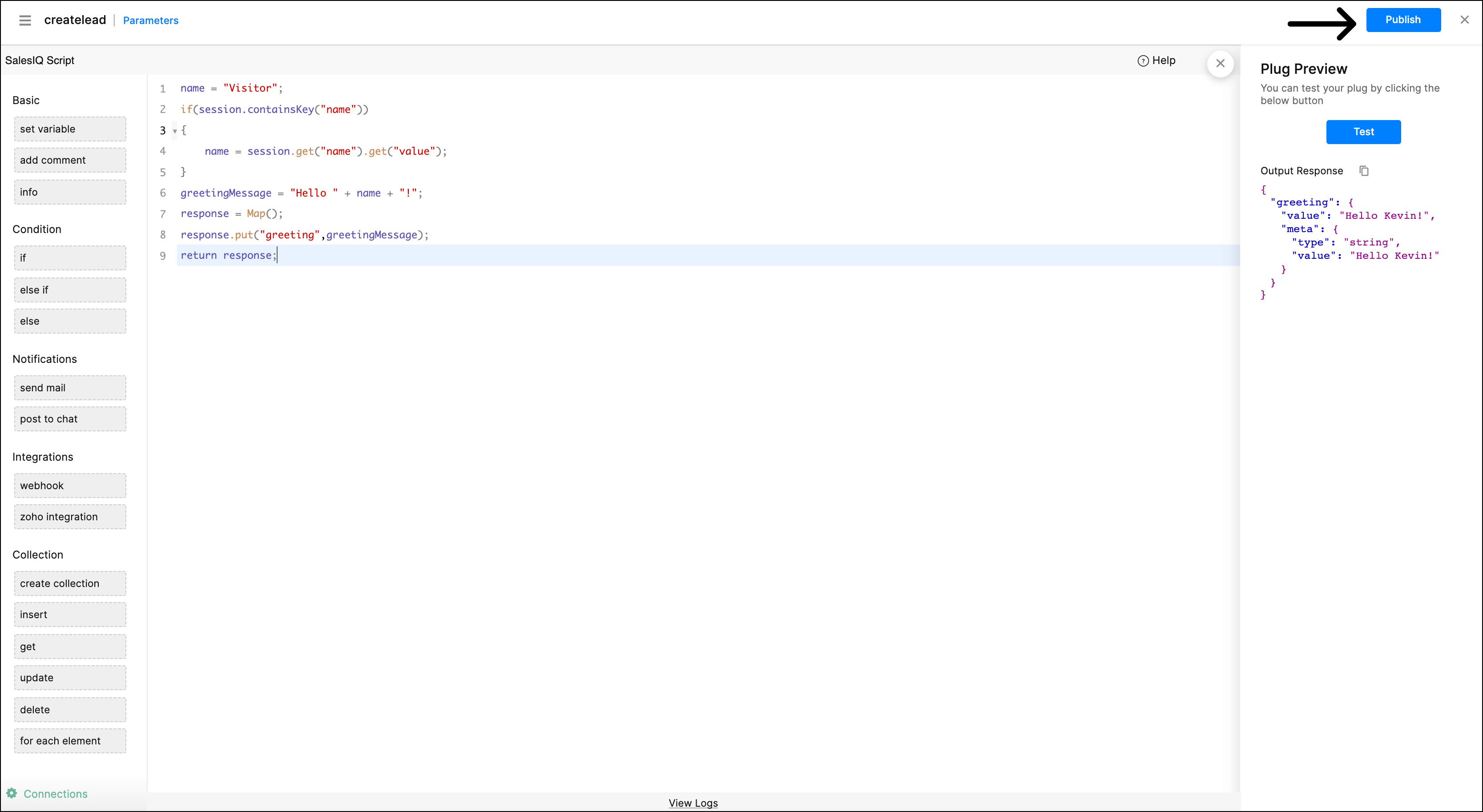Add the get collection block
Screen dimensions: 1483x812
click(70, 647)
